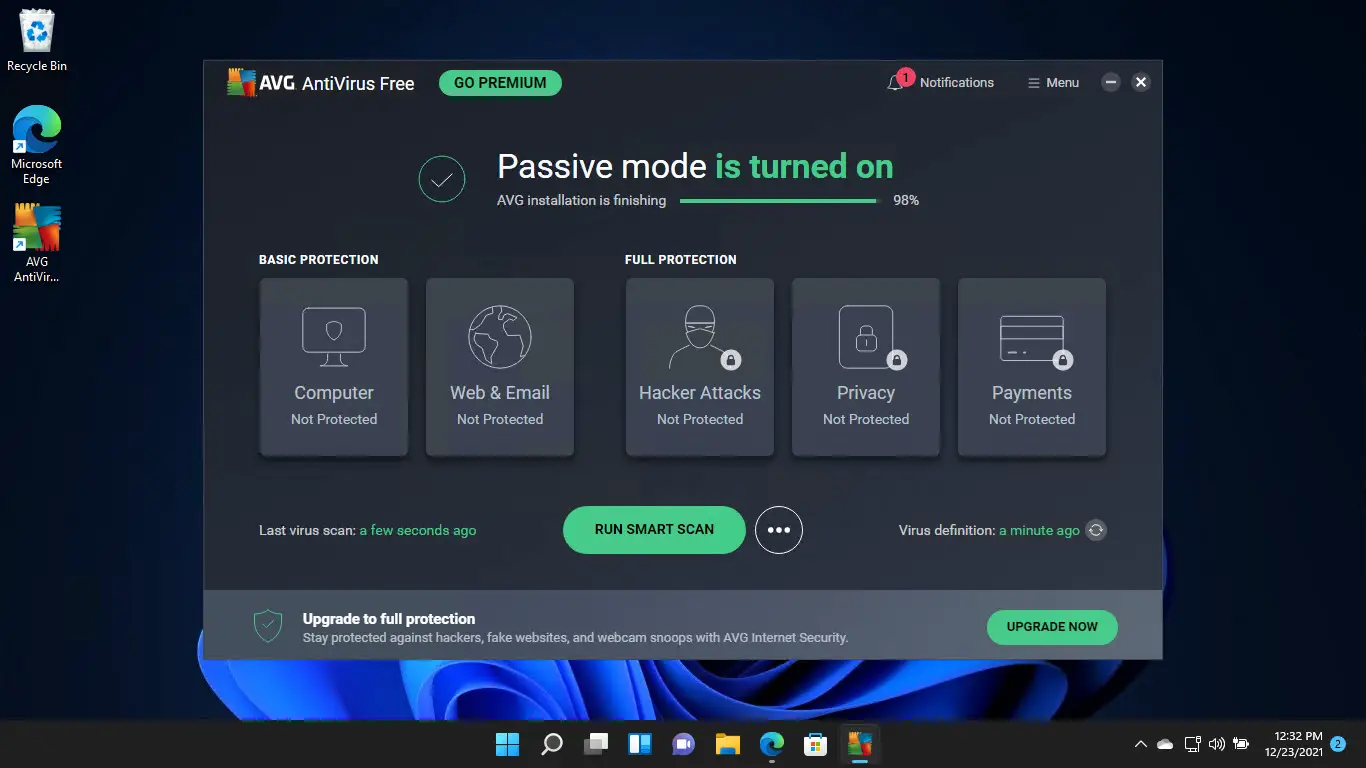Open the Menu hamburger button
Image resolution: width=1366 pixels, height=768 pixels.
coord(1053,83)
